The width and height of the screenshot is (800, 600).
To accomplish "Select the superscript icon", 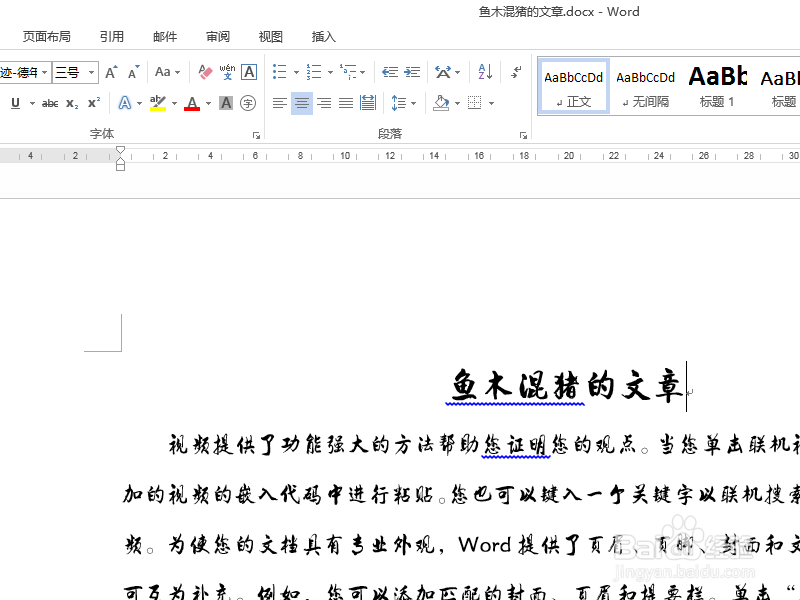I will (x=93, y=103).
